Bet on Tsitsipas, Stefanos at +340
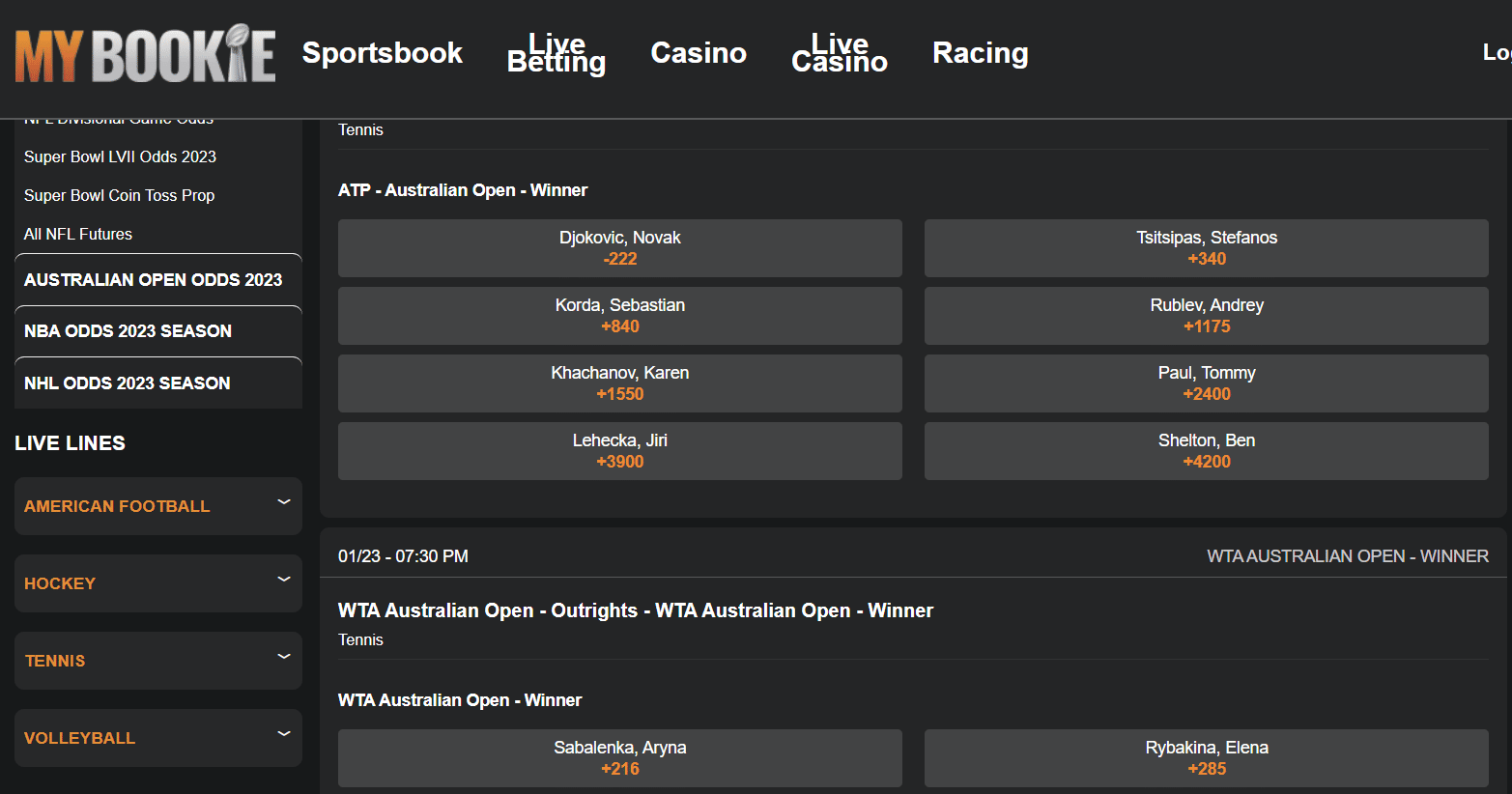 tap(1207, 248)
